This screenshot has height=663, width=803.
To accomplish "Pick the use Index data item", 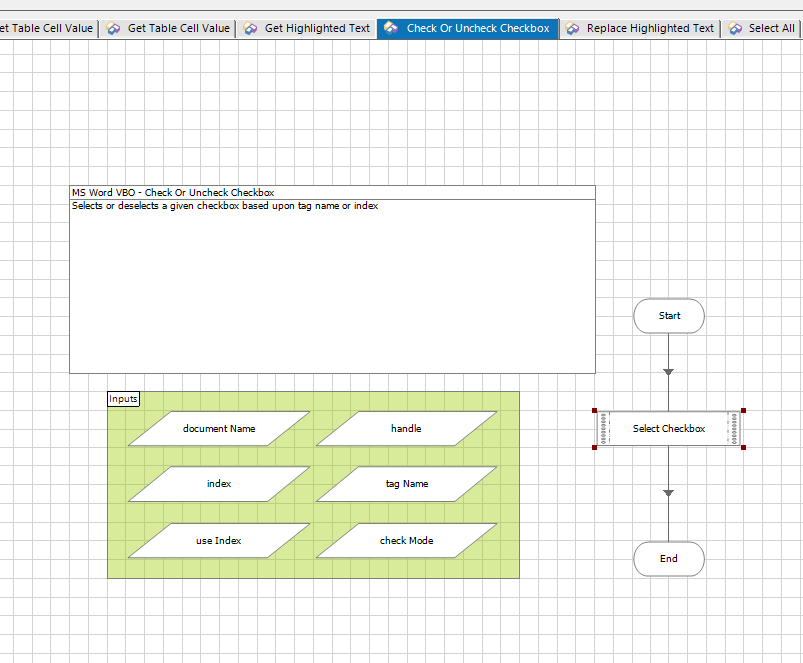I will [219, 541].
